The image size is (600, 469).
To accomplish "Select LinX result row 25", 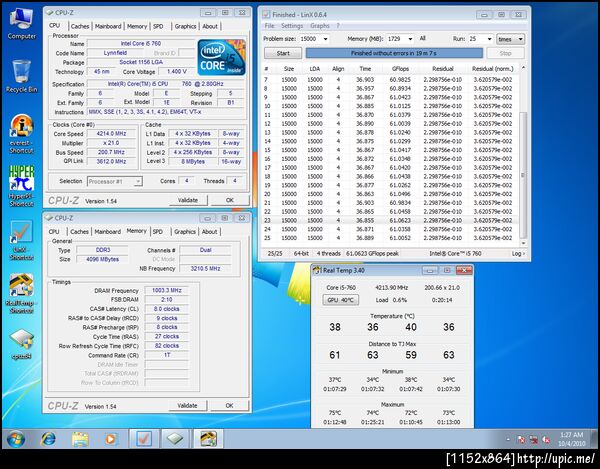I will (390, 238).
